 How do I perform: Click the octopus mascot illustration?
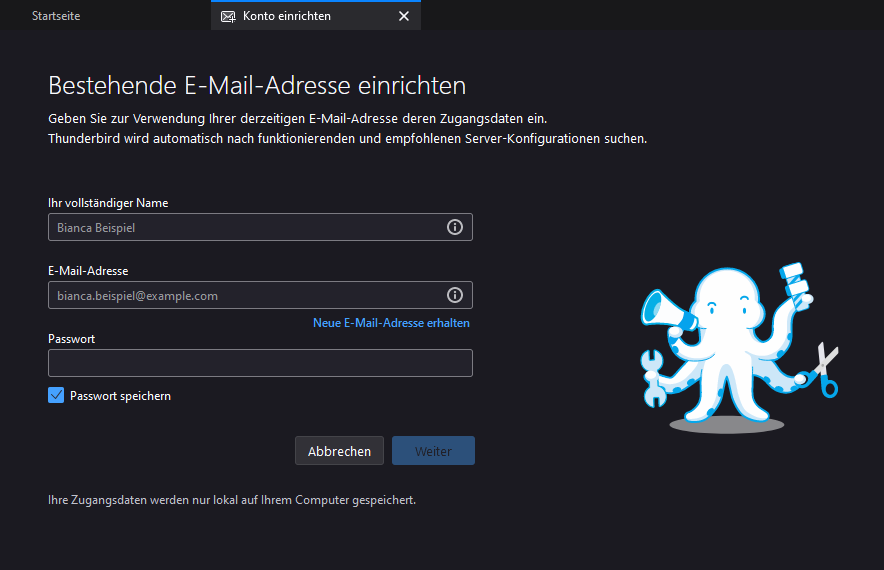pos(739,348)
